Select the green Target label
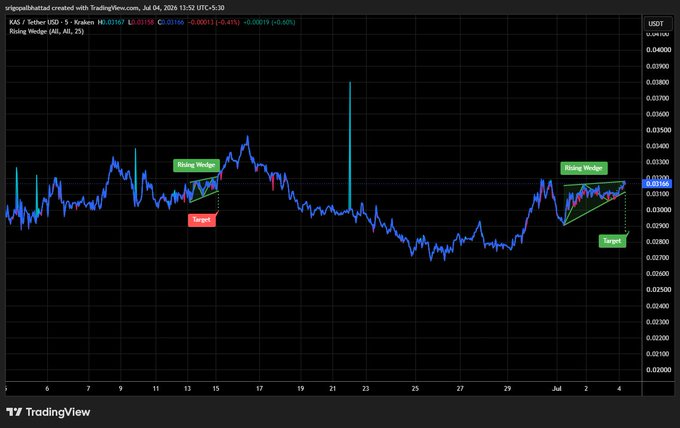This screenshot has height=428, width=680. pyautogui.click(x=612, y=241)
